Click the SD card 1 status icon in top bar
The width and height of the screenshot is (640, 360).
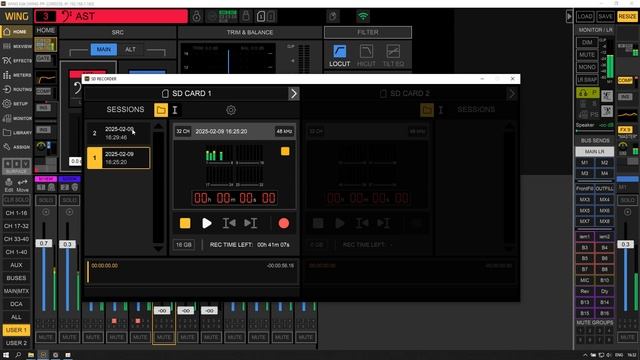(261, 16)
